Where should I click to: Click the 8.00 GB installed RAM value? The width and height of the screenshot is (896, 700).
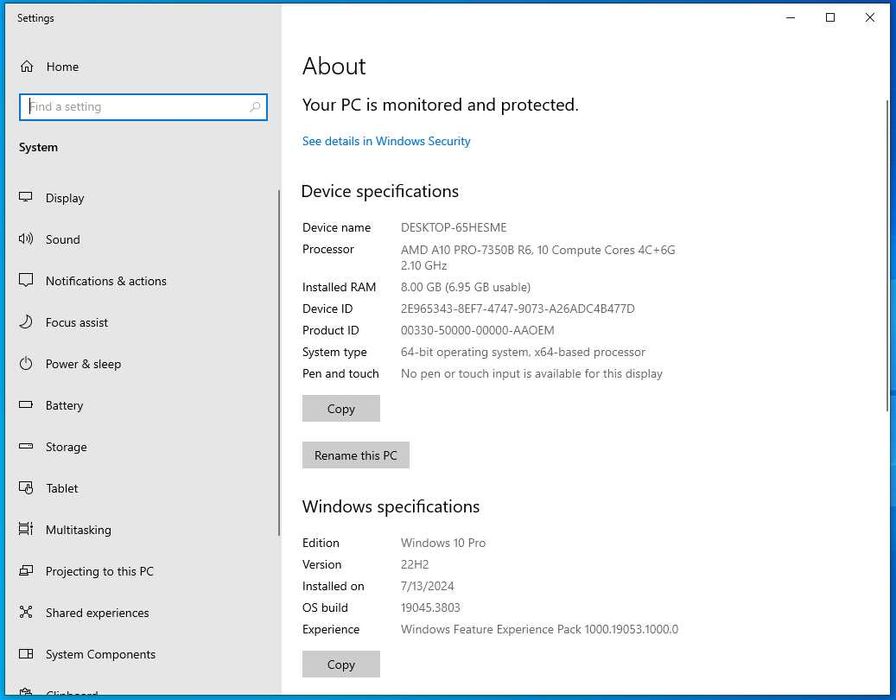pos(466,287)
